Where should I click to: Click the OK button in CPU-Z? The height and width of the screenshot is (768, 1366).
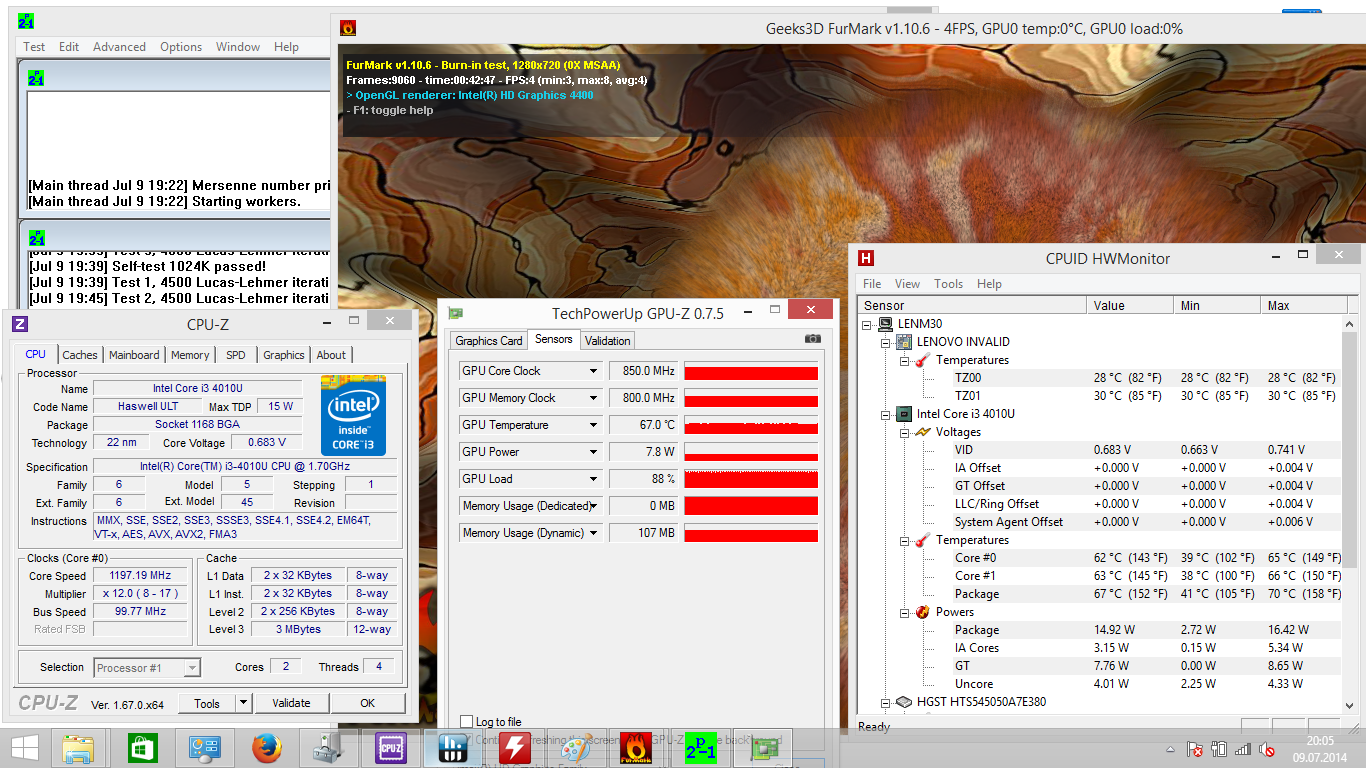point(368,703)
